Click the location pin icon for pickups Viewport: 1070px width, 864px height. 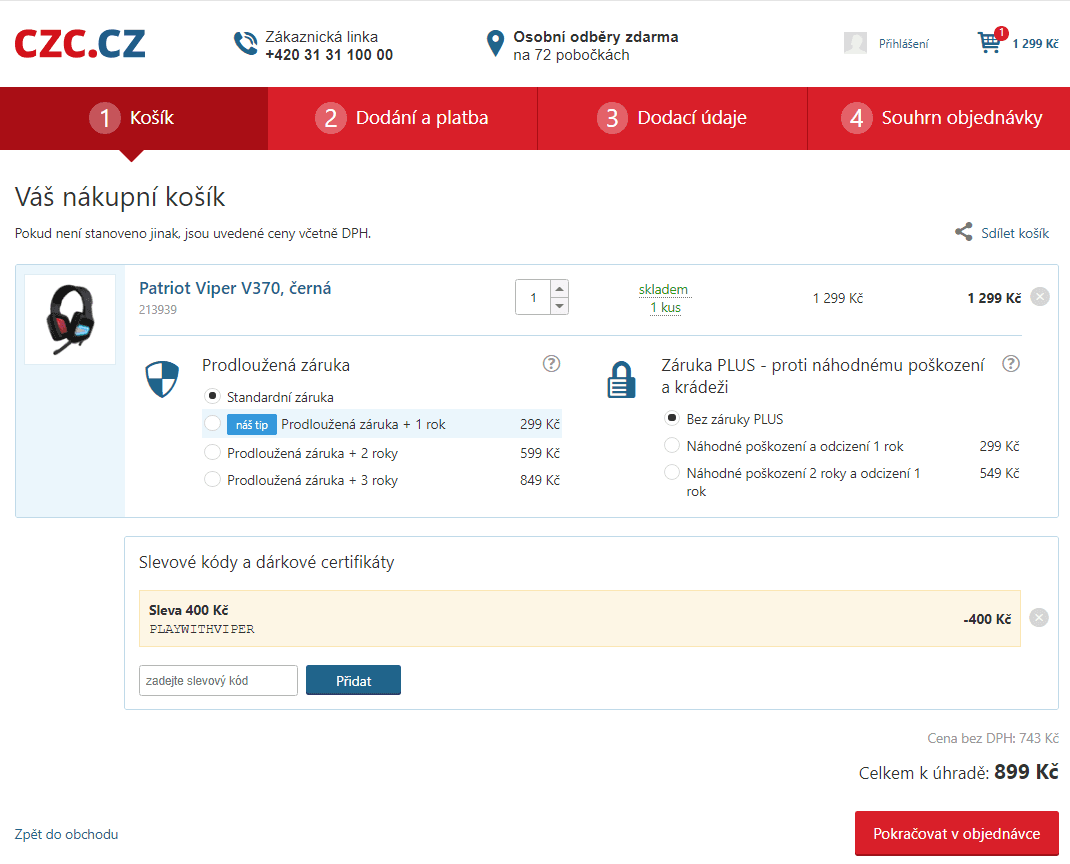(495, 44)
